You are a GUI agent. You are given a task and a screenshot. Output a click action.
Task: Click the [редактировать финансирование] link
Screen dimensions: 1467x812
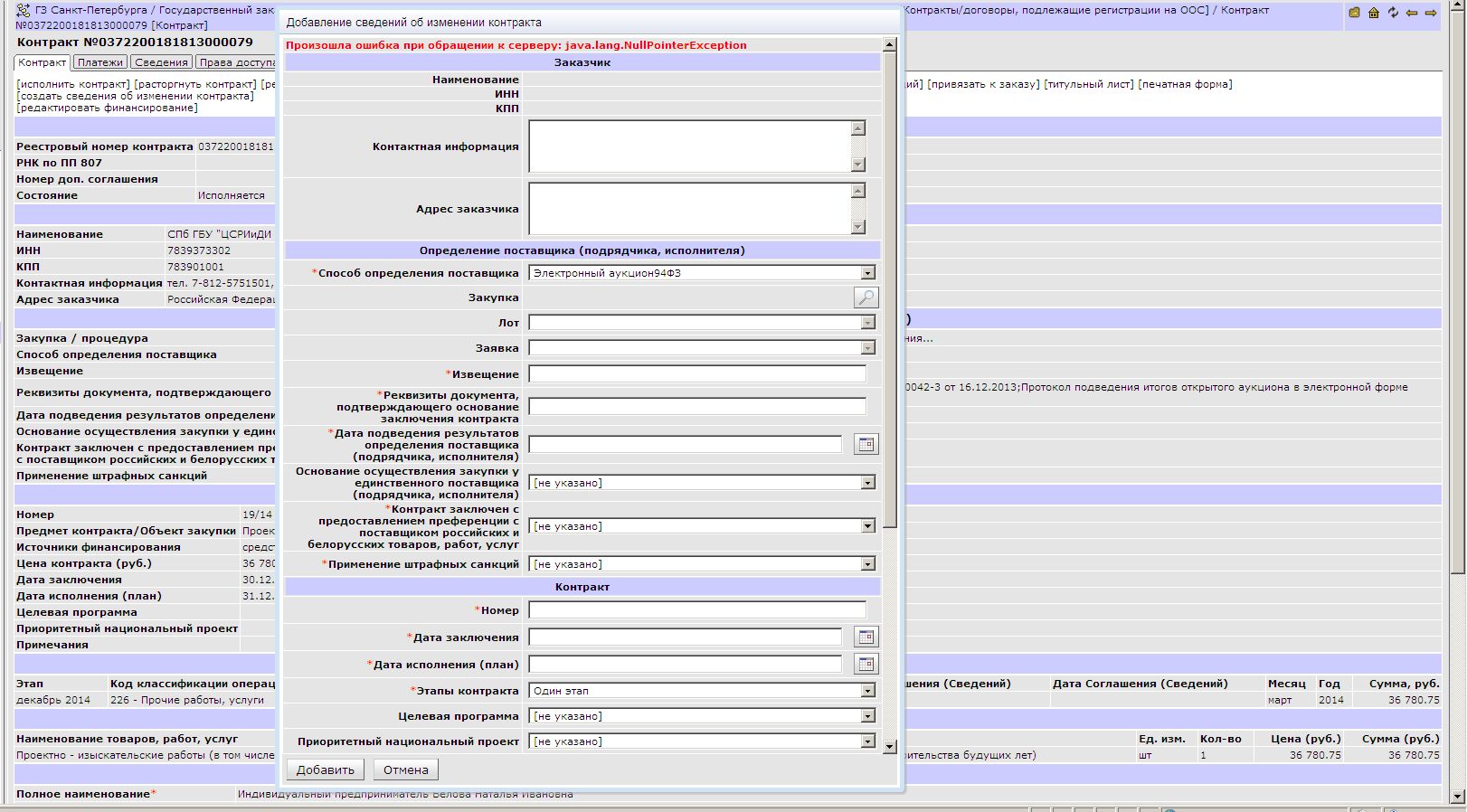pyautogui.click(x=107, y=108)
